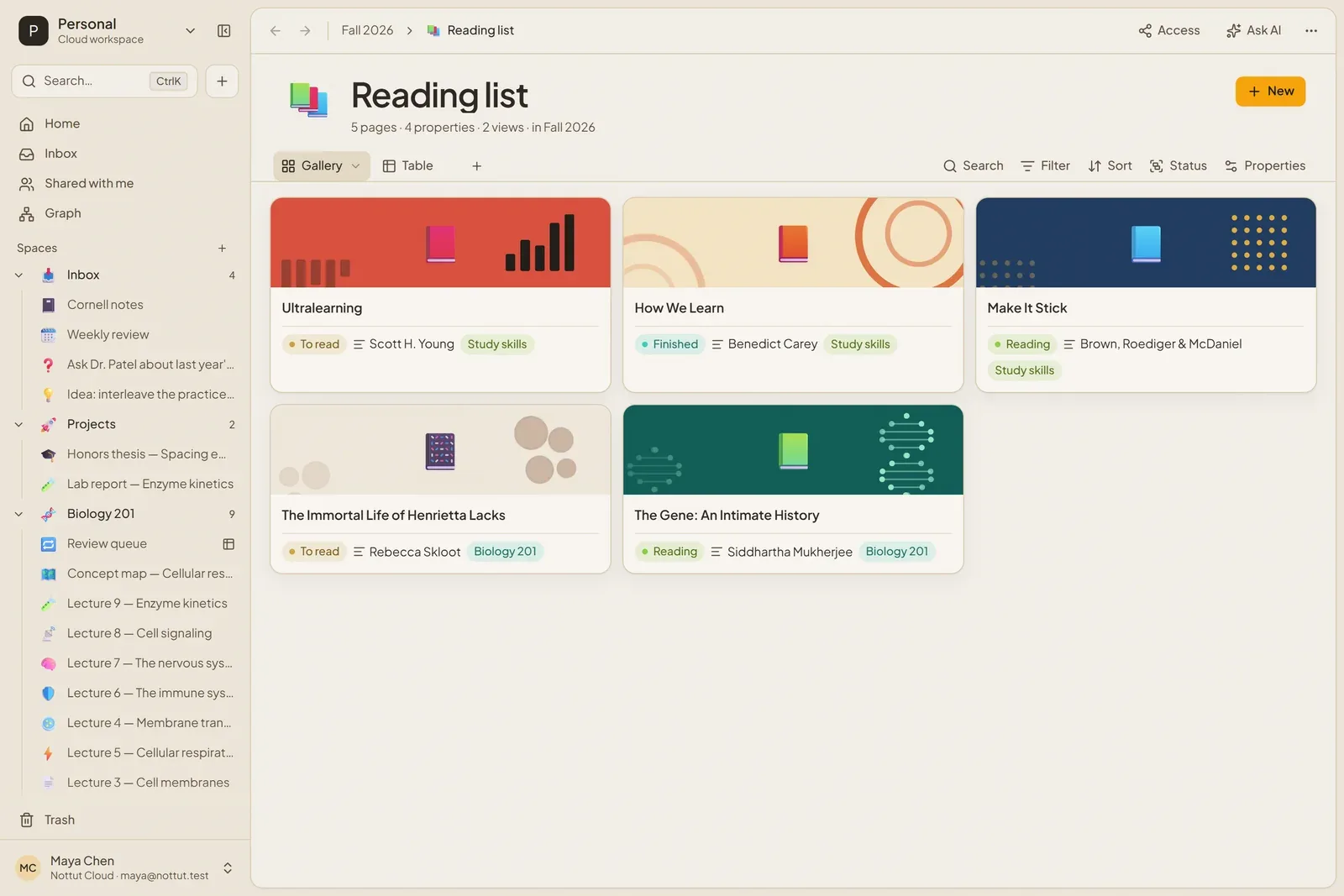This screenshot has height=896, width=1344.
Task: Open the three-dot more options menu
Action: tap(1310, 31)
